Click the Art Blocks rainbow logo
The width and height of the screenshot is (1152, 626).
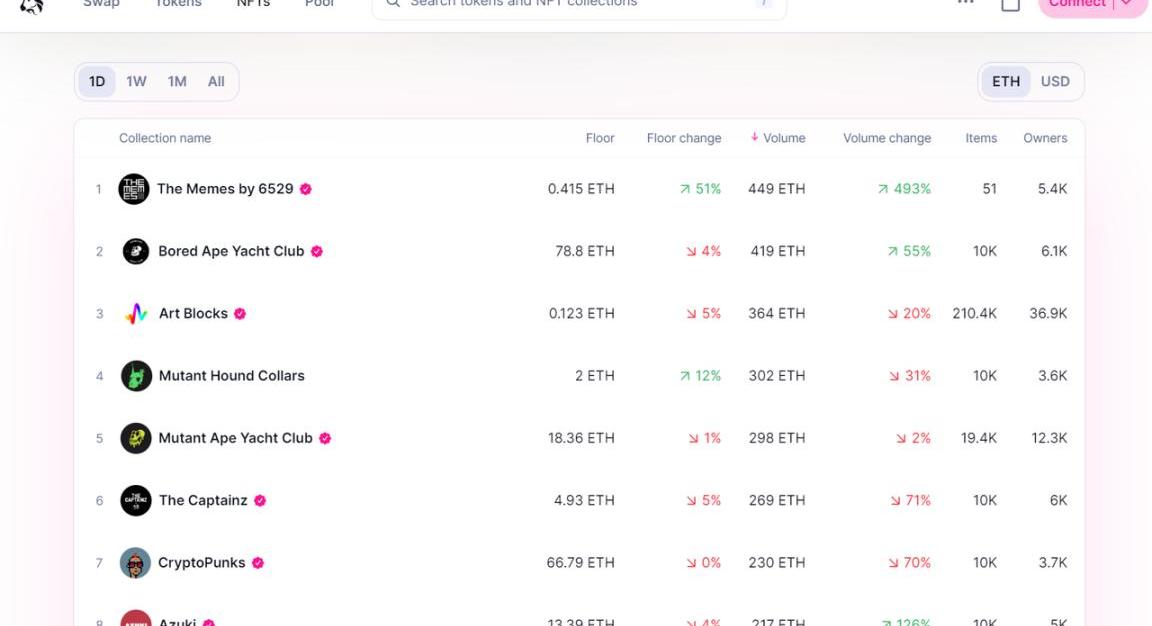(x=136, y=314)
